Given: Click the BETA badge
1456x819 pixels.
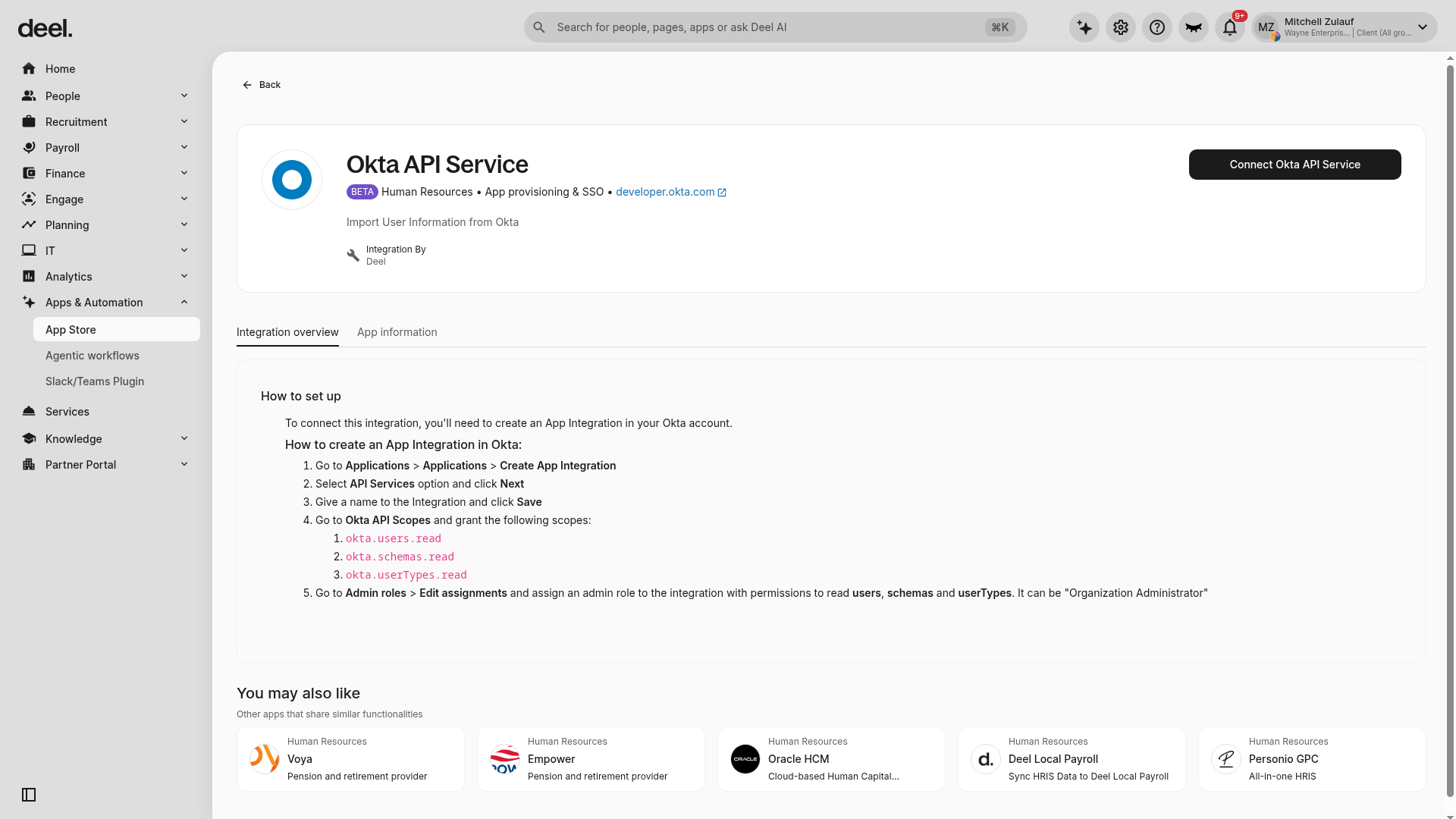Looking at the screenshot, I should (x=362, y=192).
